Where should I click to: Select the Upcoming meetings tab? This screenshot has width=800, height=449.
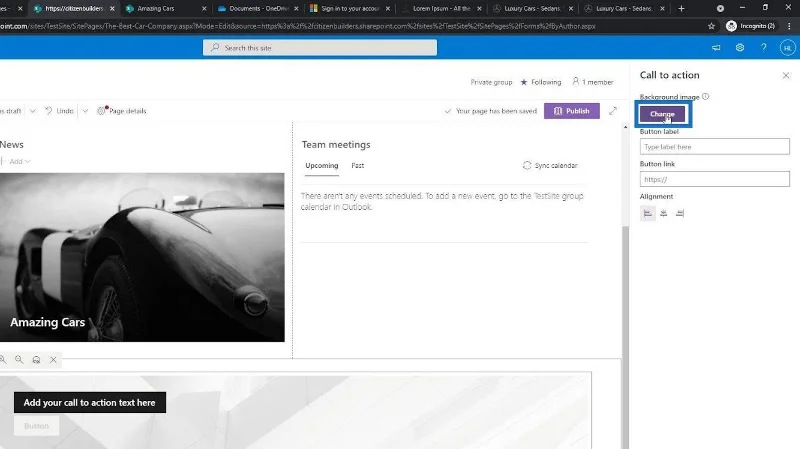tap(321, 165)
